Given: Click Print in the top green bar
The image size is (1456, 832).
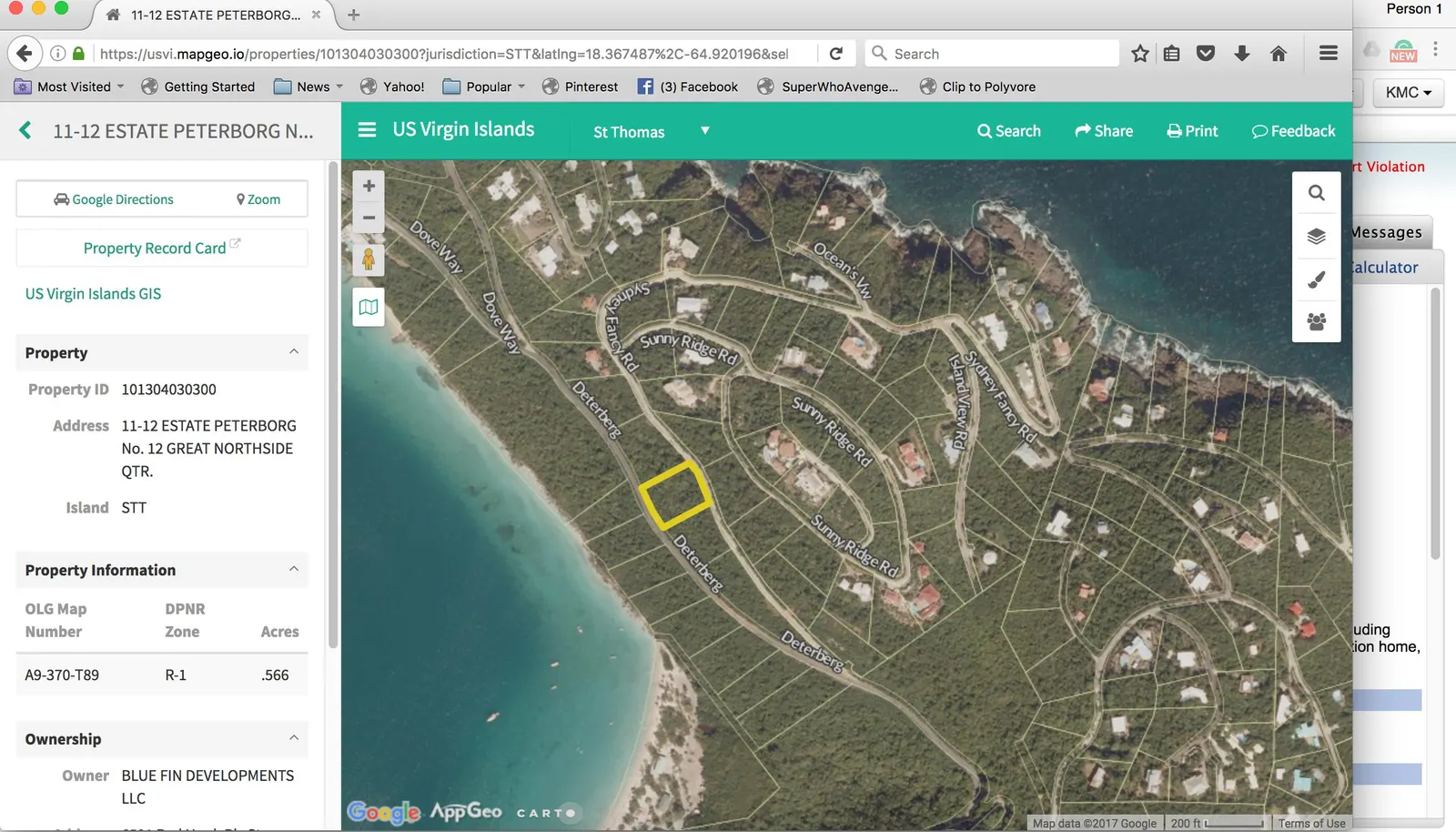Looking at the screenshot, I should tap(1192, 131).
